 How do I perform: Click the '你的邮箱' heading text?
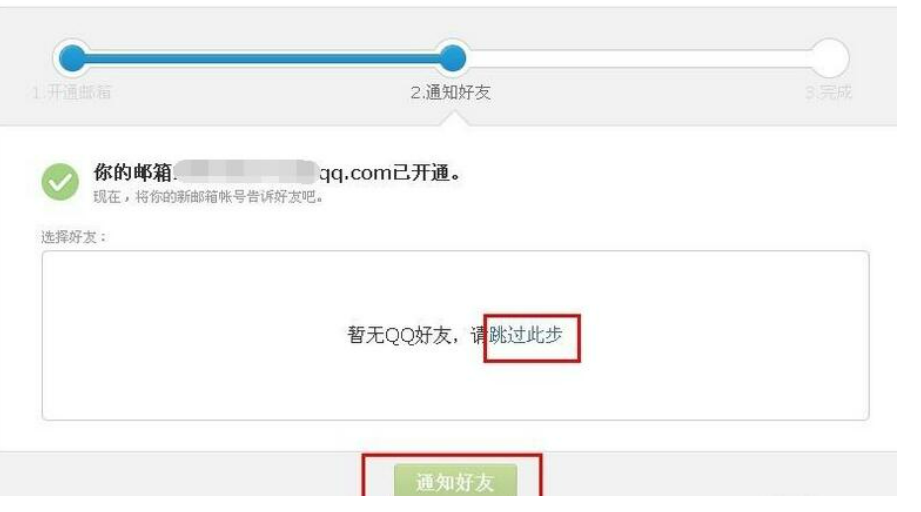(132, 173)
